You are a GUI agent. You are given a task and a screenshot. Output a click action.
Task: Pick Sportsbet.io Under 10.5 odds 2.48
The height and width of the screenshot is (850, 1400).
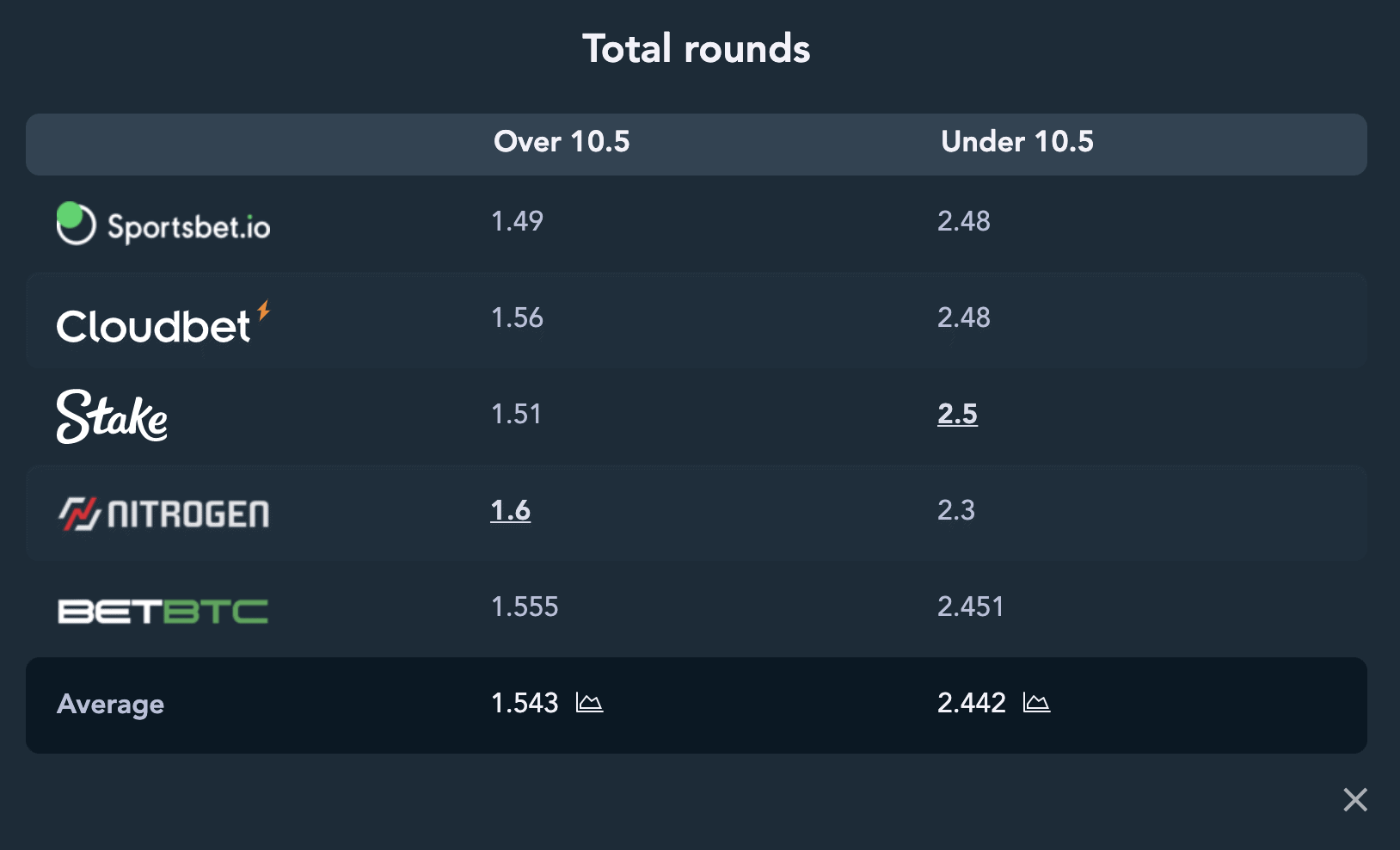click(x=964, y=221)
